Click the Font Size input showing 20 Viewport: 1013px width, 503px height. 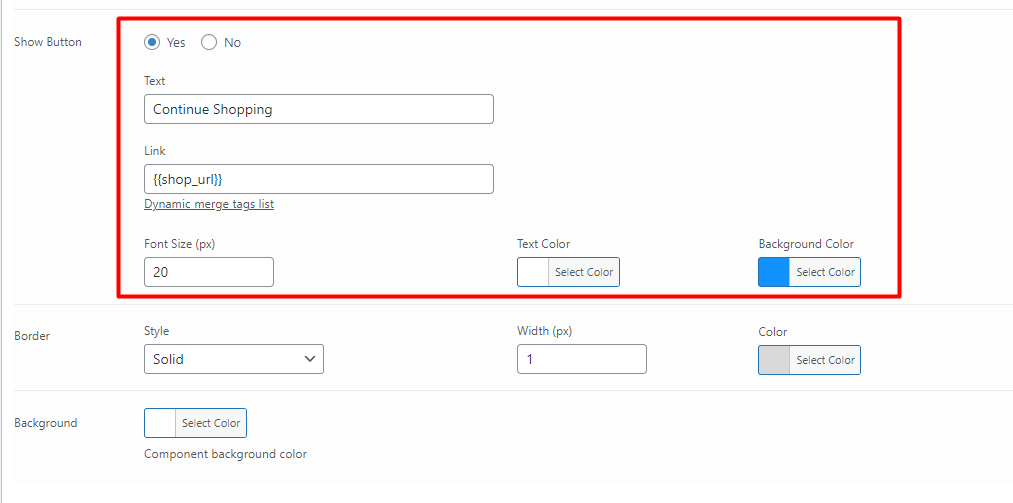209,272
